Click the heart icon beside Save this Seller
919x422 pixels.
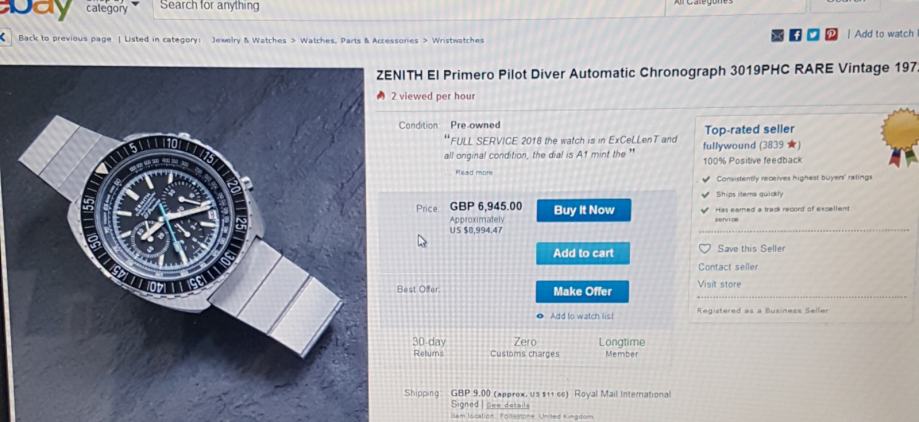tap(704, 249)
